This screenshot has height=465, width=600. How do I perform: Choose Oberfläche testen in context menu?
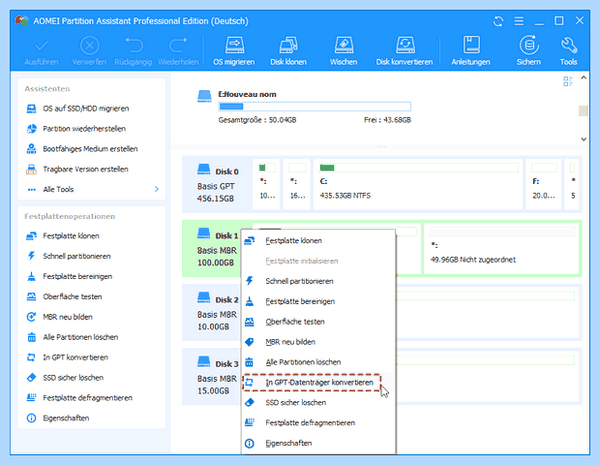click(x=319, y=322)
